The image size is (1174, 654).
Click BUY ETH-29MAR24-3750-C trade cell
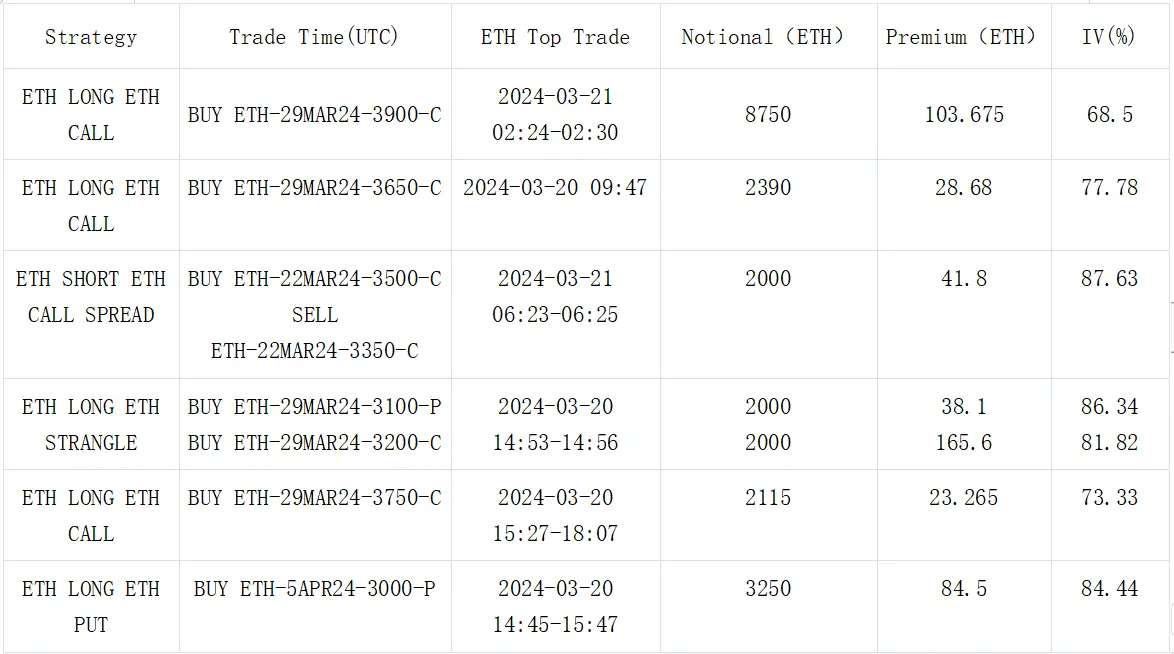(314, 498)
